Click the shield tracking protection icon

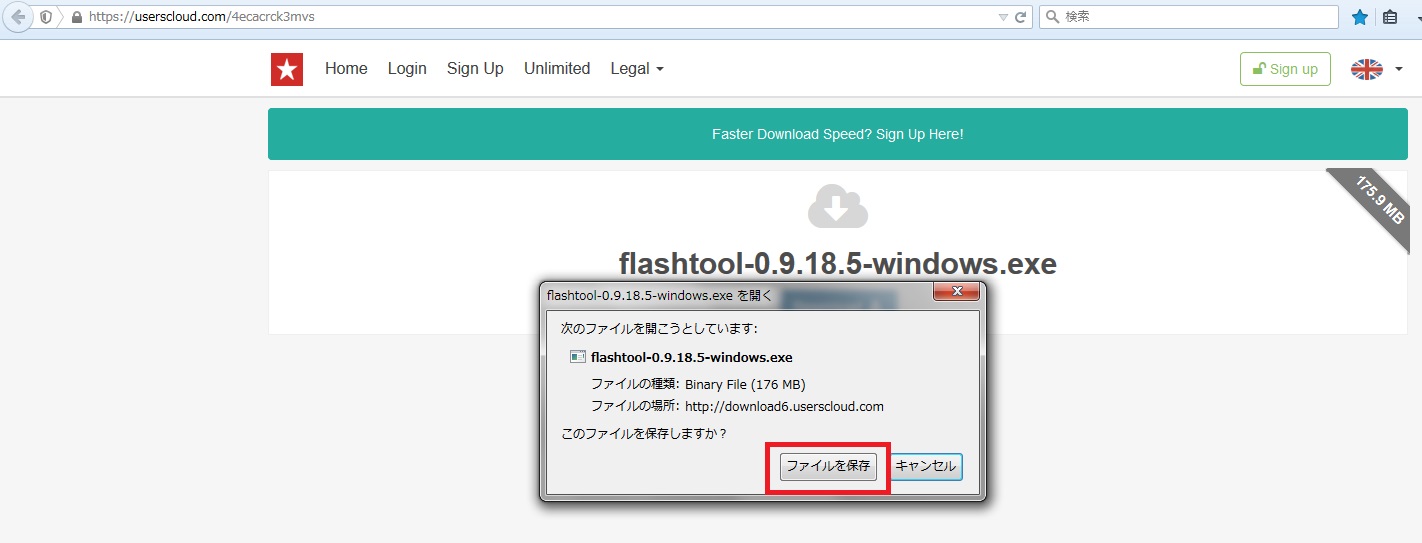pos(46,17)
